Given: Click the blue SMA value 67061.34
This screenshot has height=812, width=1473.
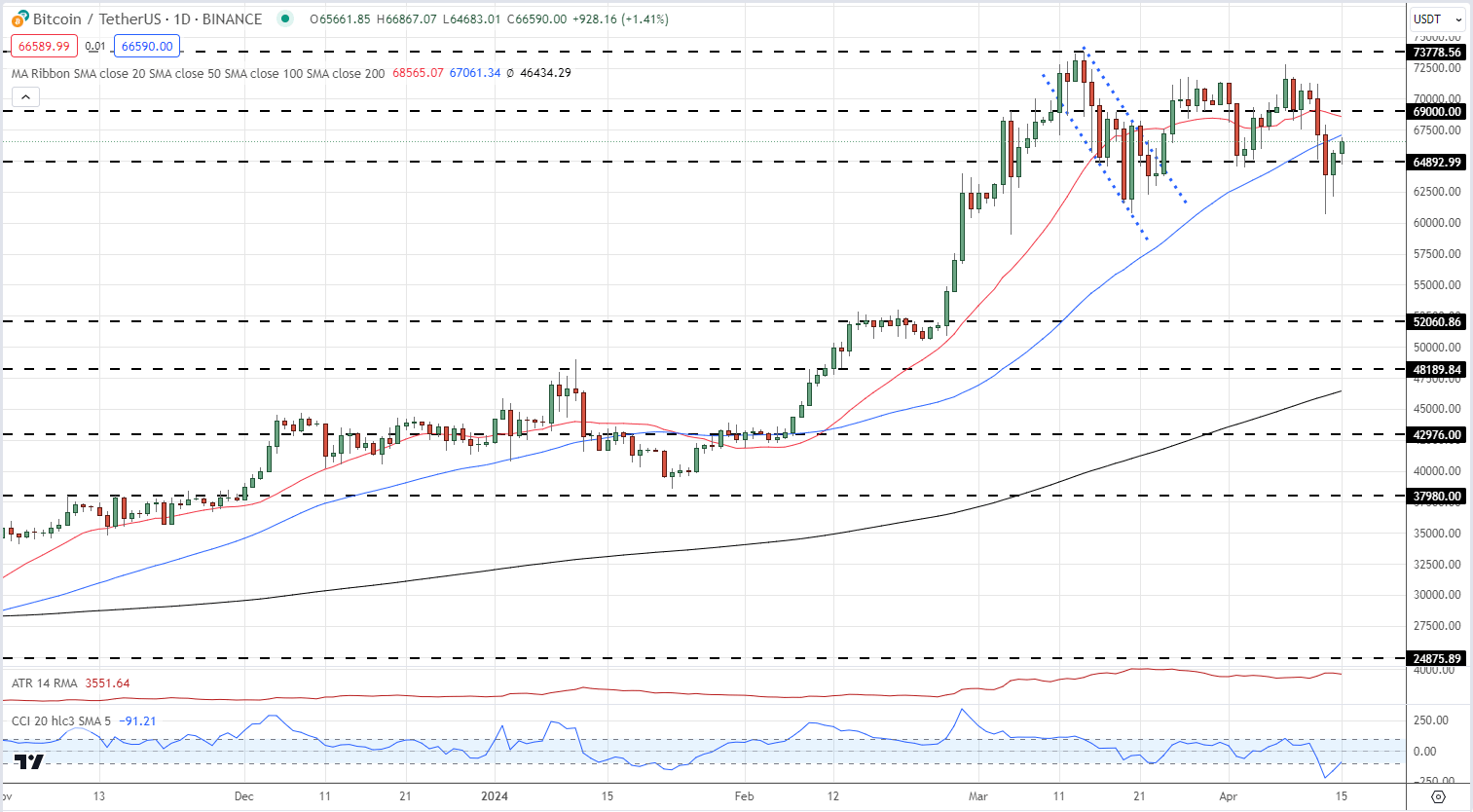Looking at the screenshot, I should (475, 73).
